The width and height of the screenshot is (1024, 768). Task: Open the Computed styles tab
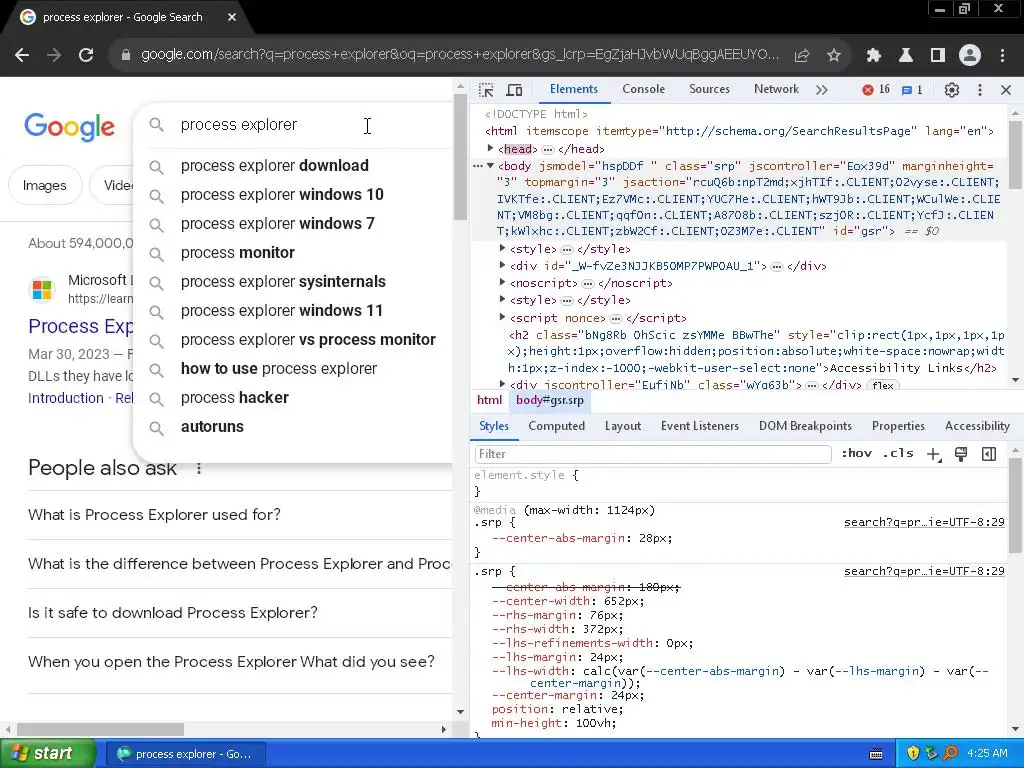pyautogui.click(x=556, y=426)
